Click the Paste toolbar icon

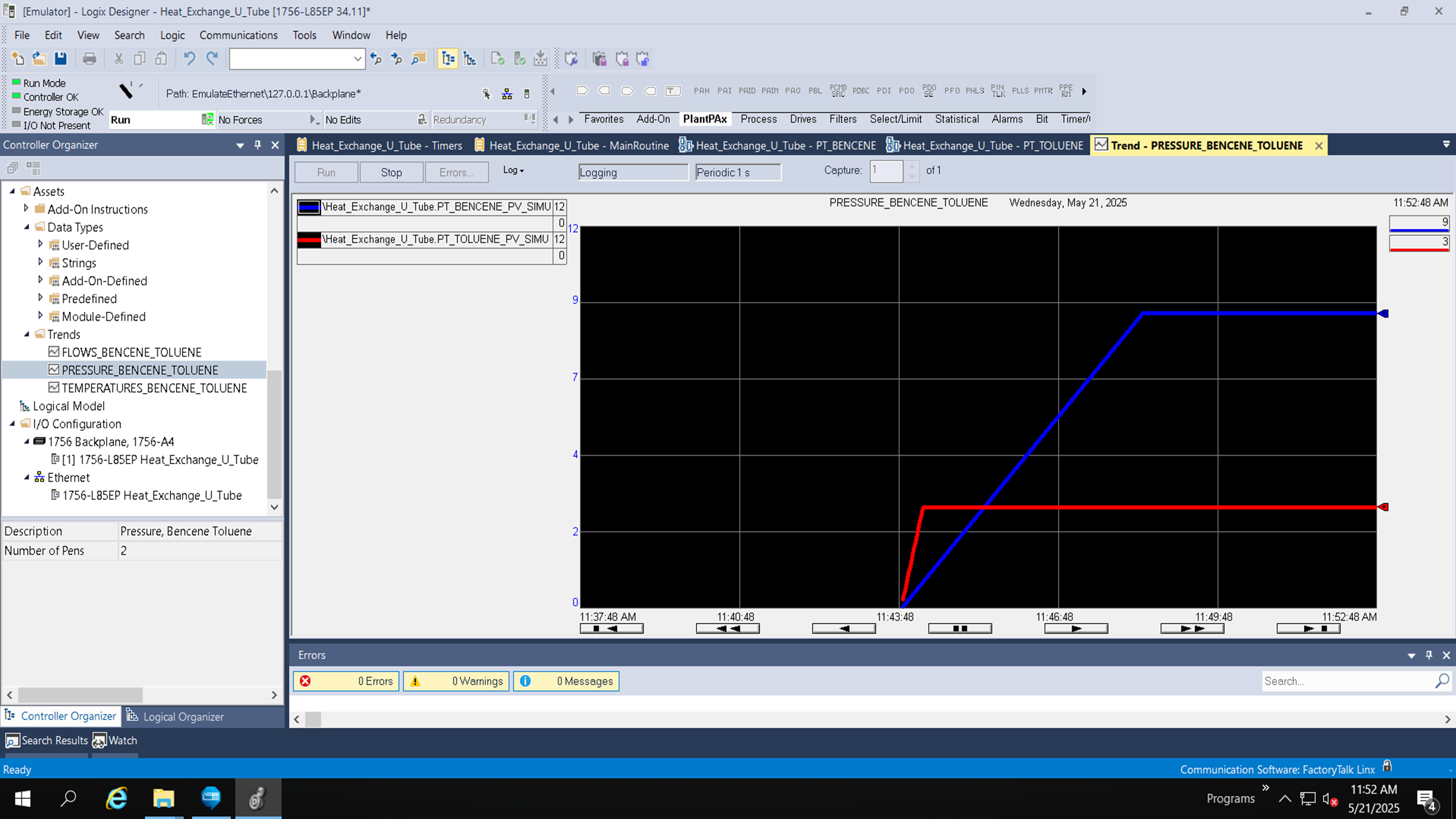point(161,58)
